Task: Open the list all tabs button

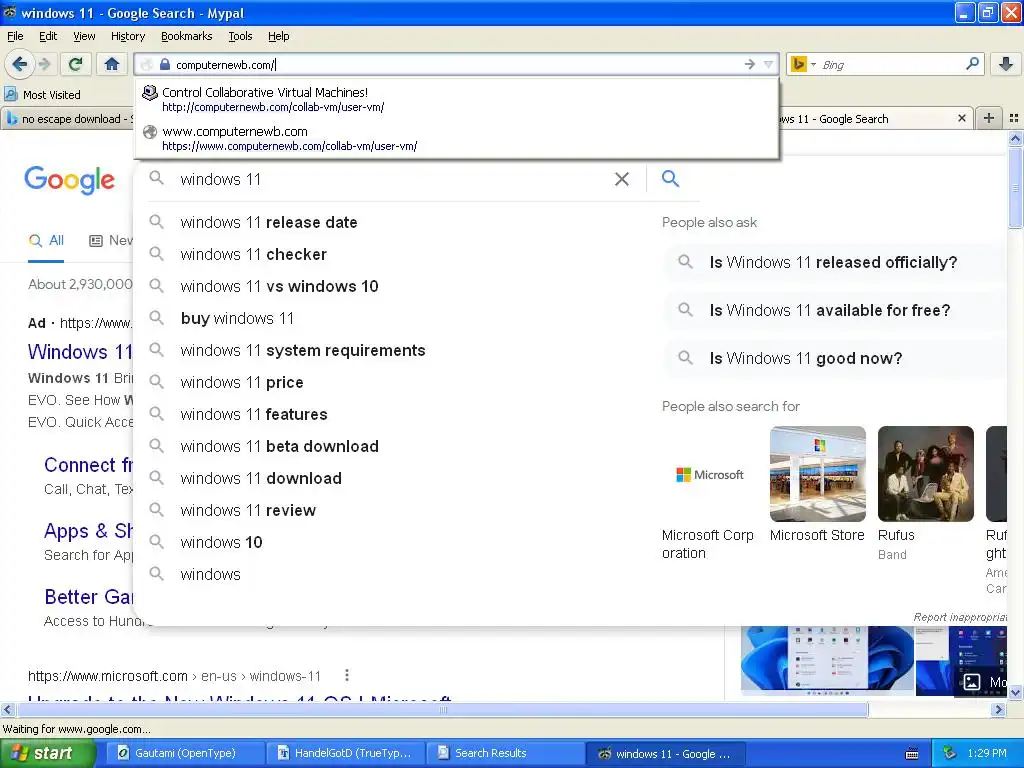Action: pos(1014,118)
